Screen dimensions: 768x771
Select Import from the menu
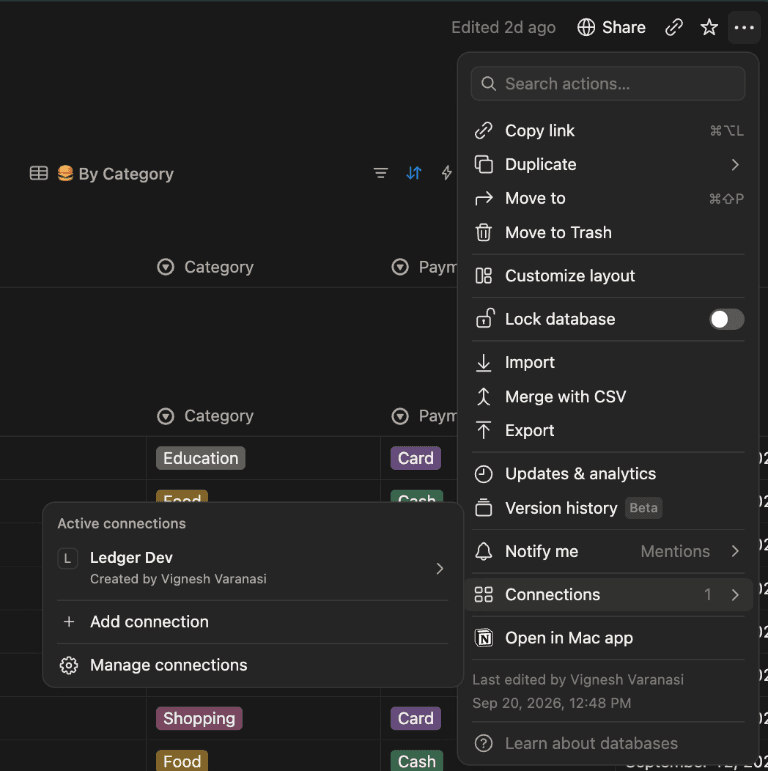click(x=608, y=363)
